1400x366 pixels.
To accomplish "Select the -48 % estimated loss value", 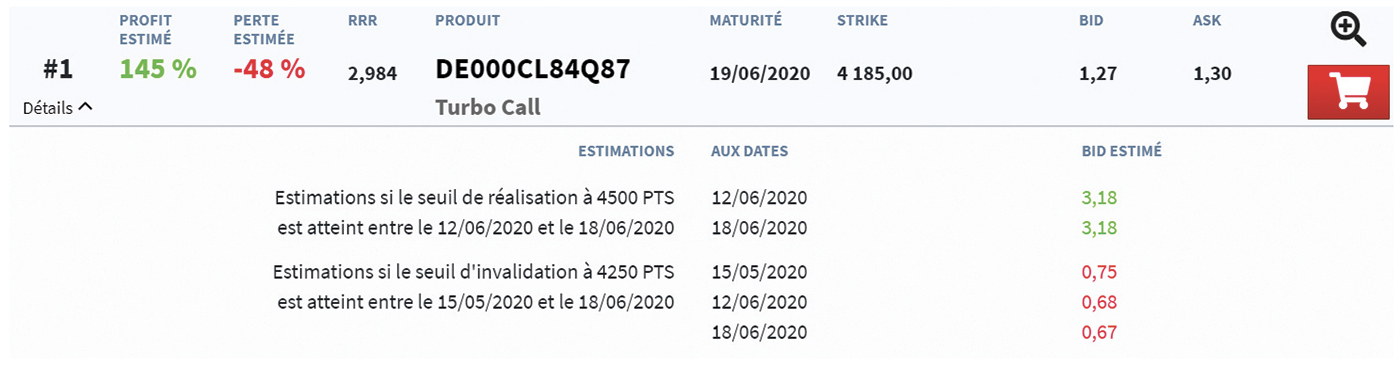I will pos(269,69).
